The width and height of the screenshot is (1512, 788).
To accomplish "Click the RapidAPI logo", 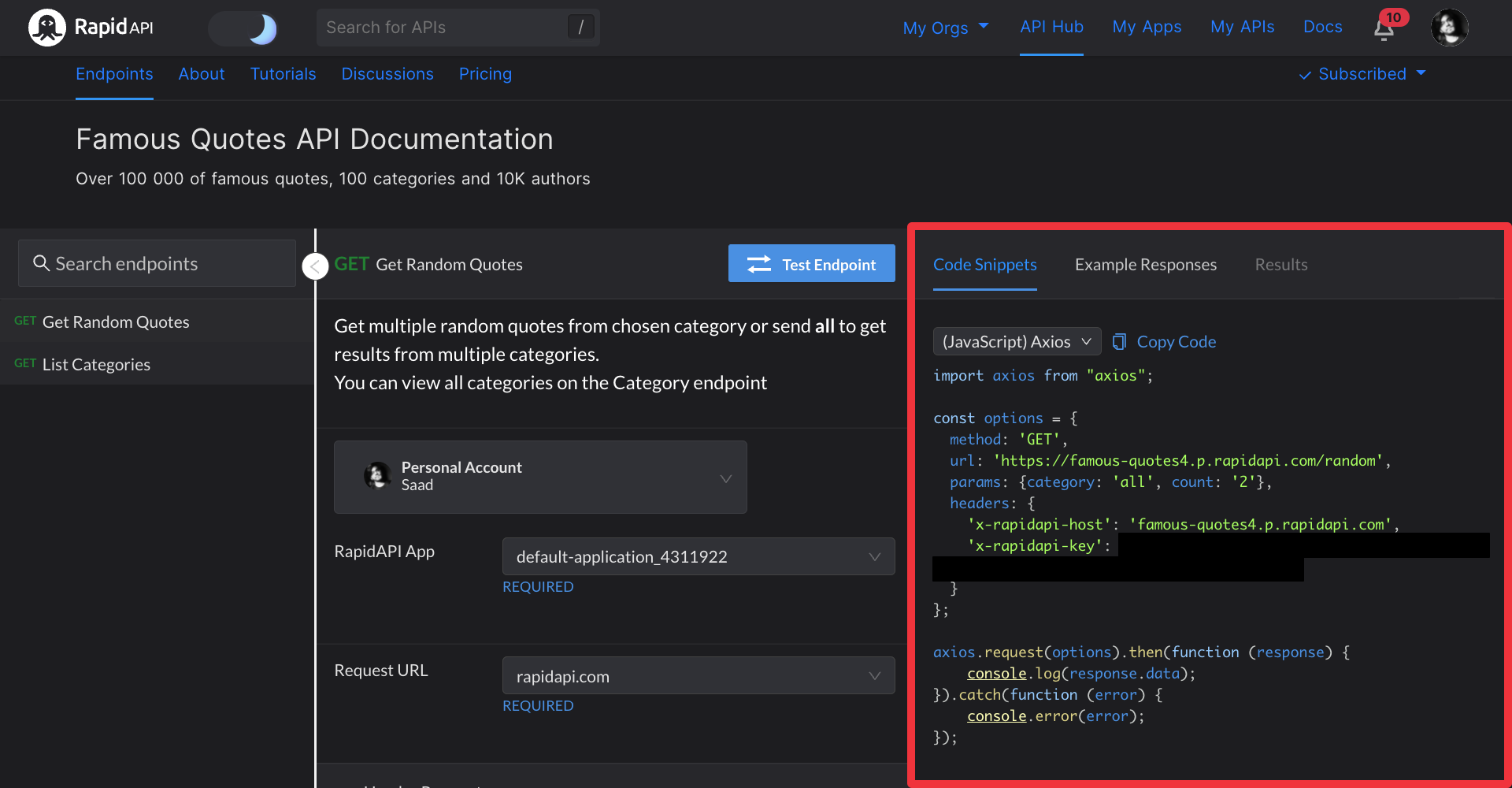I will 91,28.
